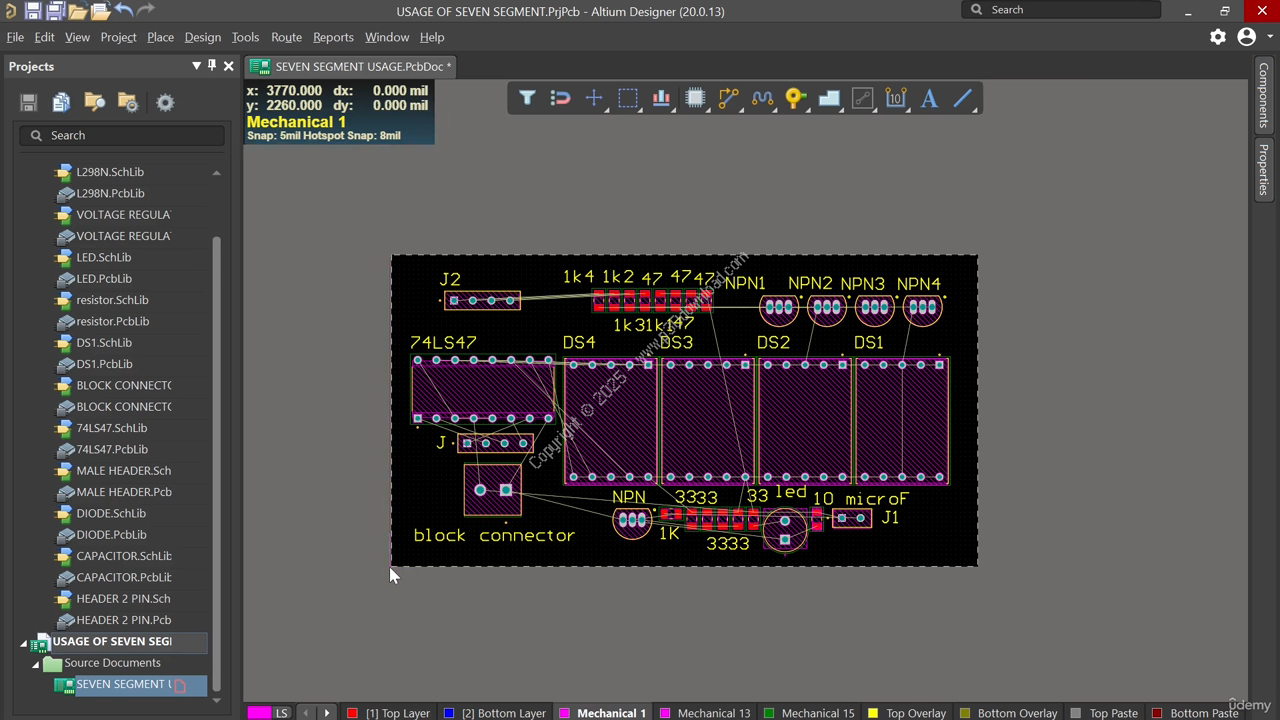The width and height of the screenshot is (1280, 720).
Task: Select the SEVEN SEGMENT USAGE.PcbDoc tab
Action: [351, 66]
